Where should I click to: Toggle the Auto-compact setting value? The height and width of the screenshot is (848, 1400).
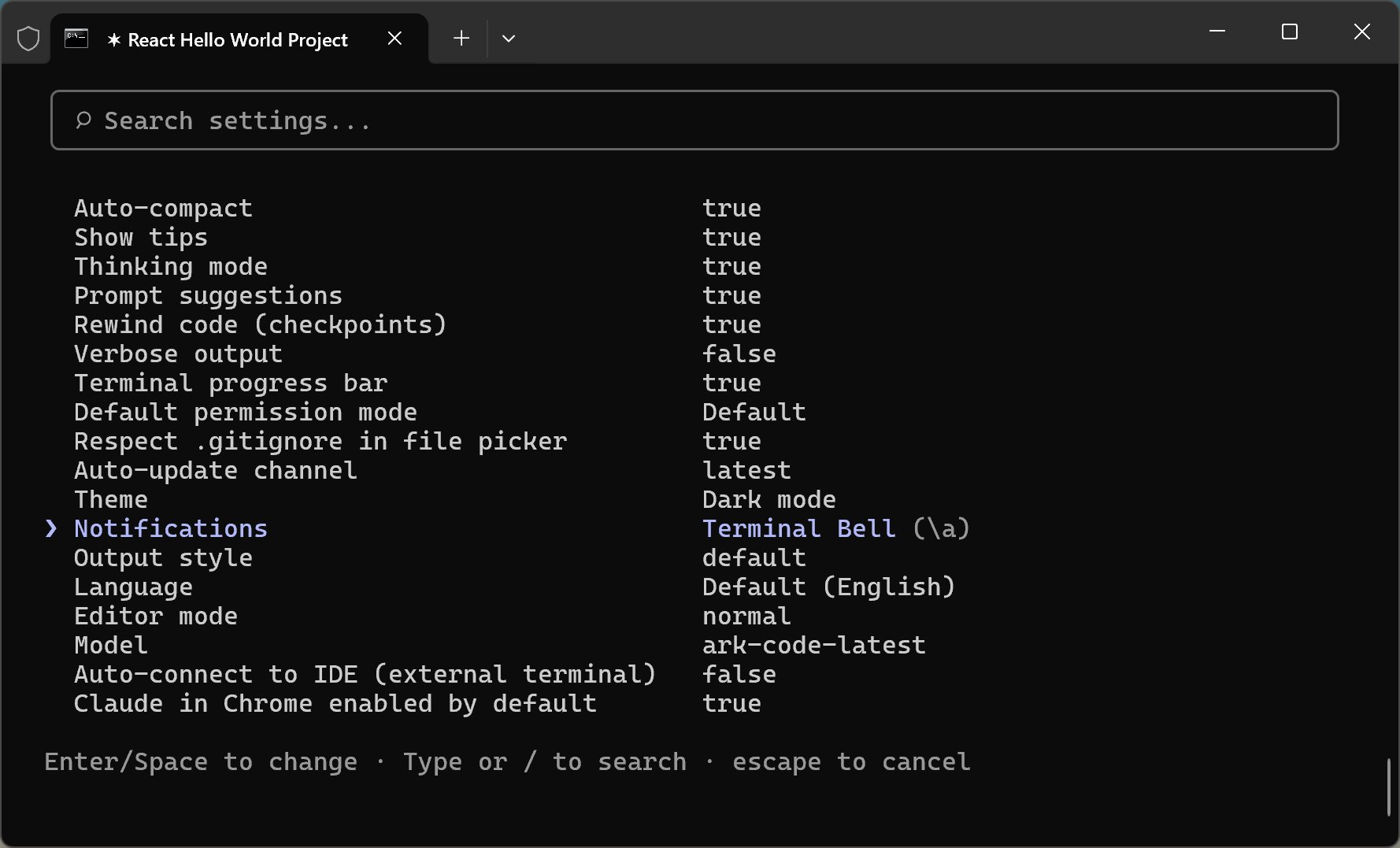731,209
